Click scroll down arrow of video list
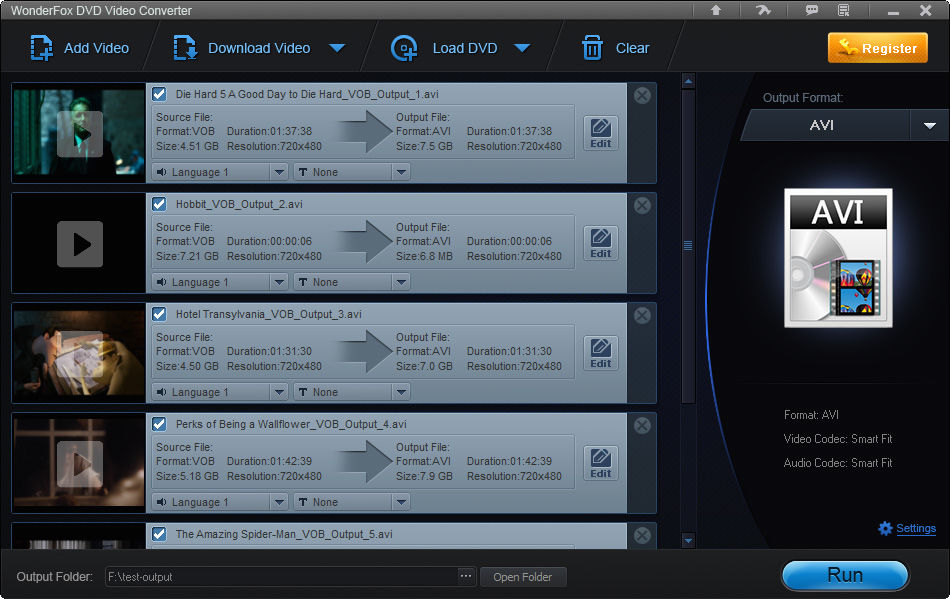 (x=688, y=540)
